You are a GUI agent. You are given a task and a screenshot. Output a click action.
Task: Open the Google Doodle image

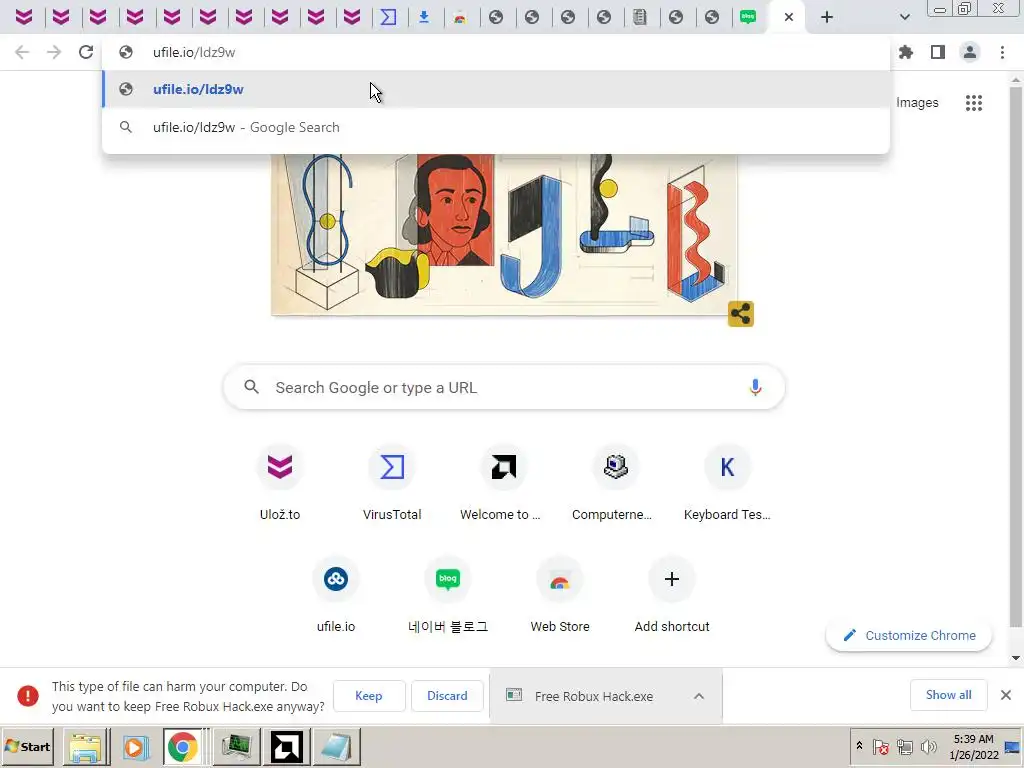pyautogui.click(x=504, y=234)
